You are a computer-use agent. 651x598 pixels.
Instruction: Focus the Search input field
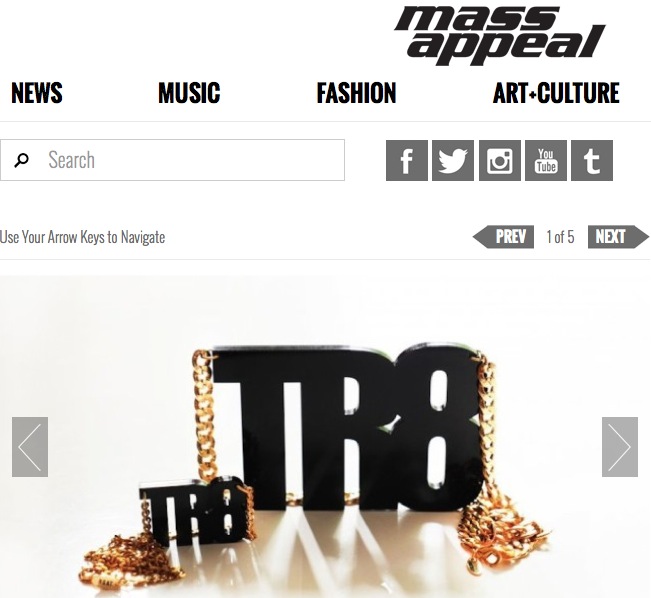(x=172, y=160)
